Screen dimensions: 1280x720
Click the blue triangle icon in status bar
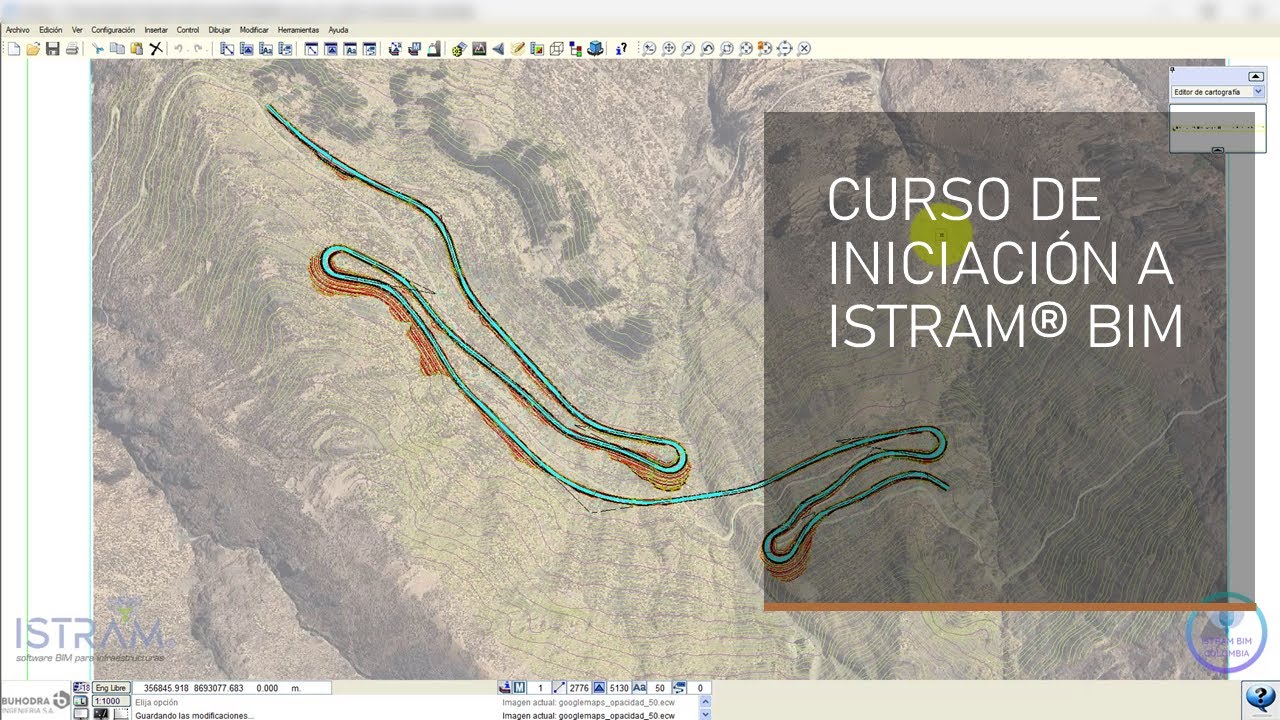(x=598, y=688)
